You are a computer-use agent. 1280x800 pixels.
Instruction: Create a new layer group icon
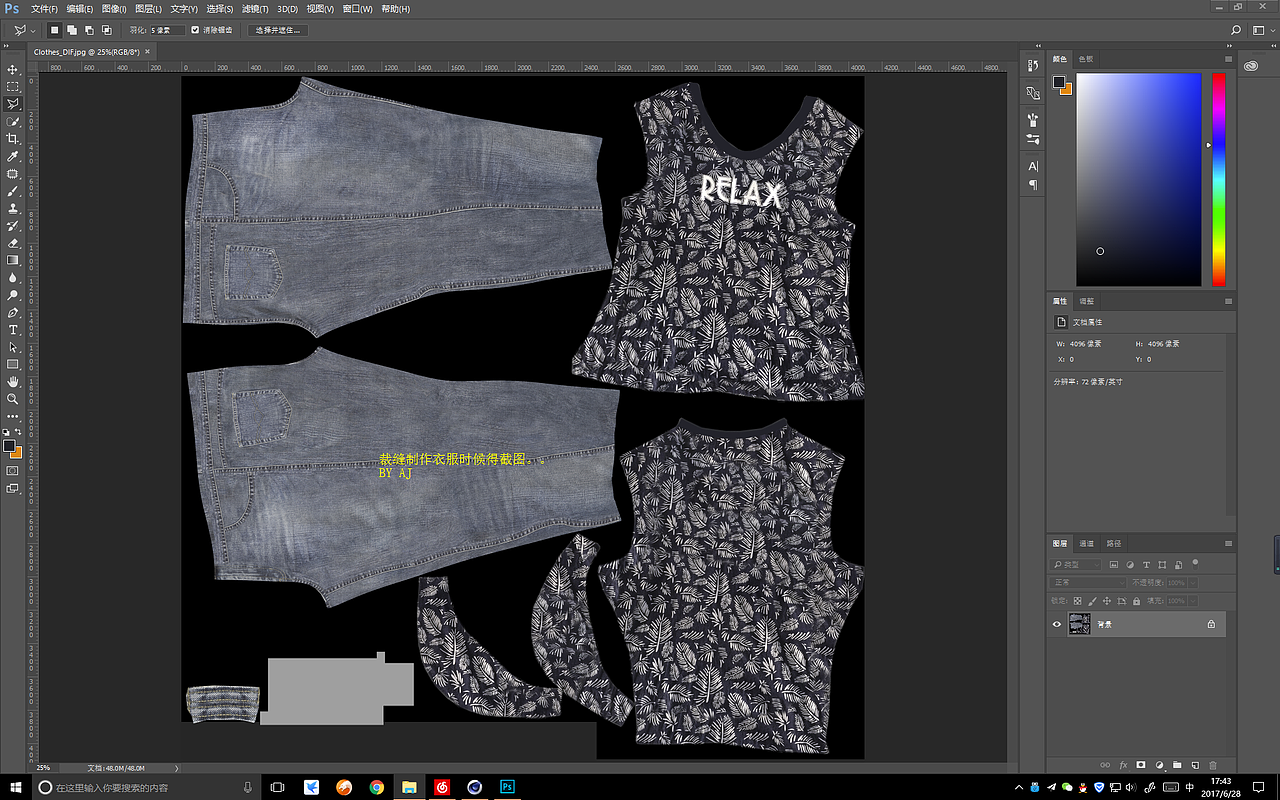point(1177,765)
